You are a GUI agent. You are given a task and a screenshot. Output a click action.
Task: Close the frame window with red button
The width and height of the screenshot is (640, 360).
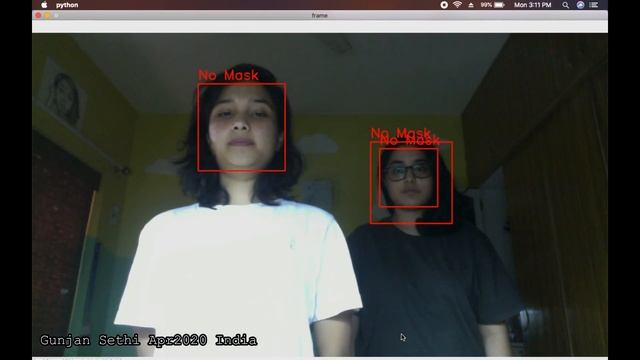tap(38, 16)
